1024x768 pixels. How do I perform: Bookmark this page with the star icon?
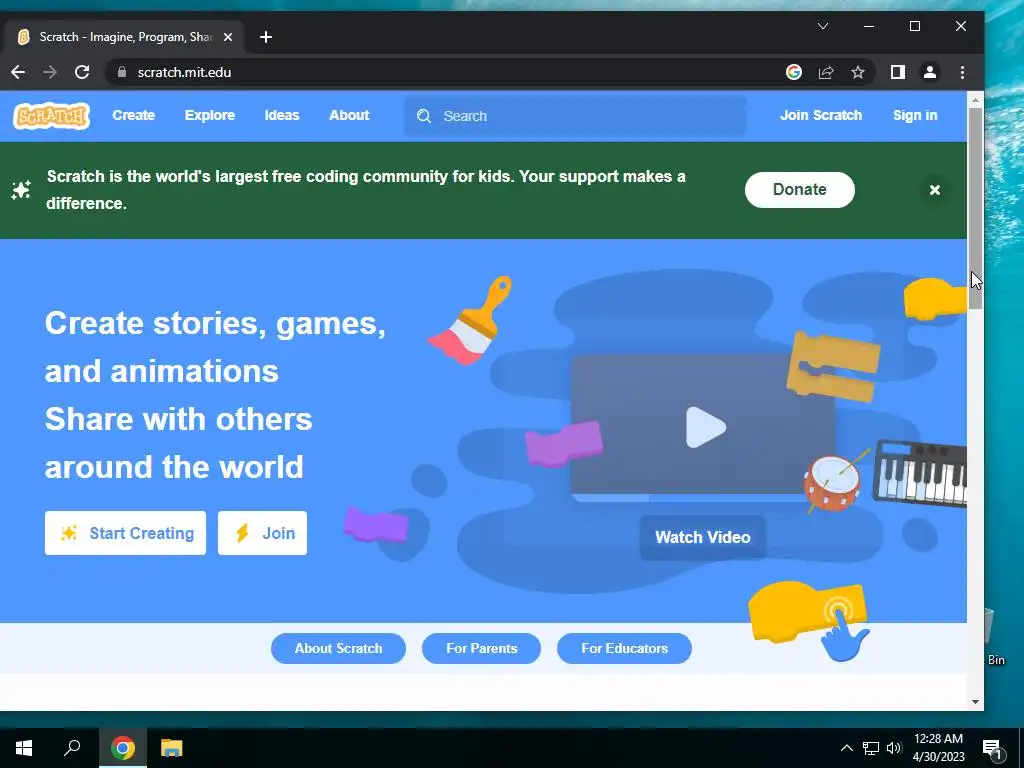[857, 72]
